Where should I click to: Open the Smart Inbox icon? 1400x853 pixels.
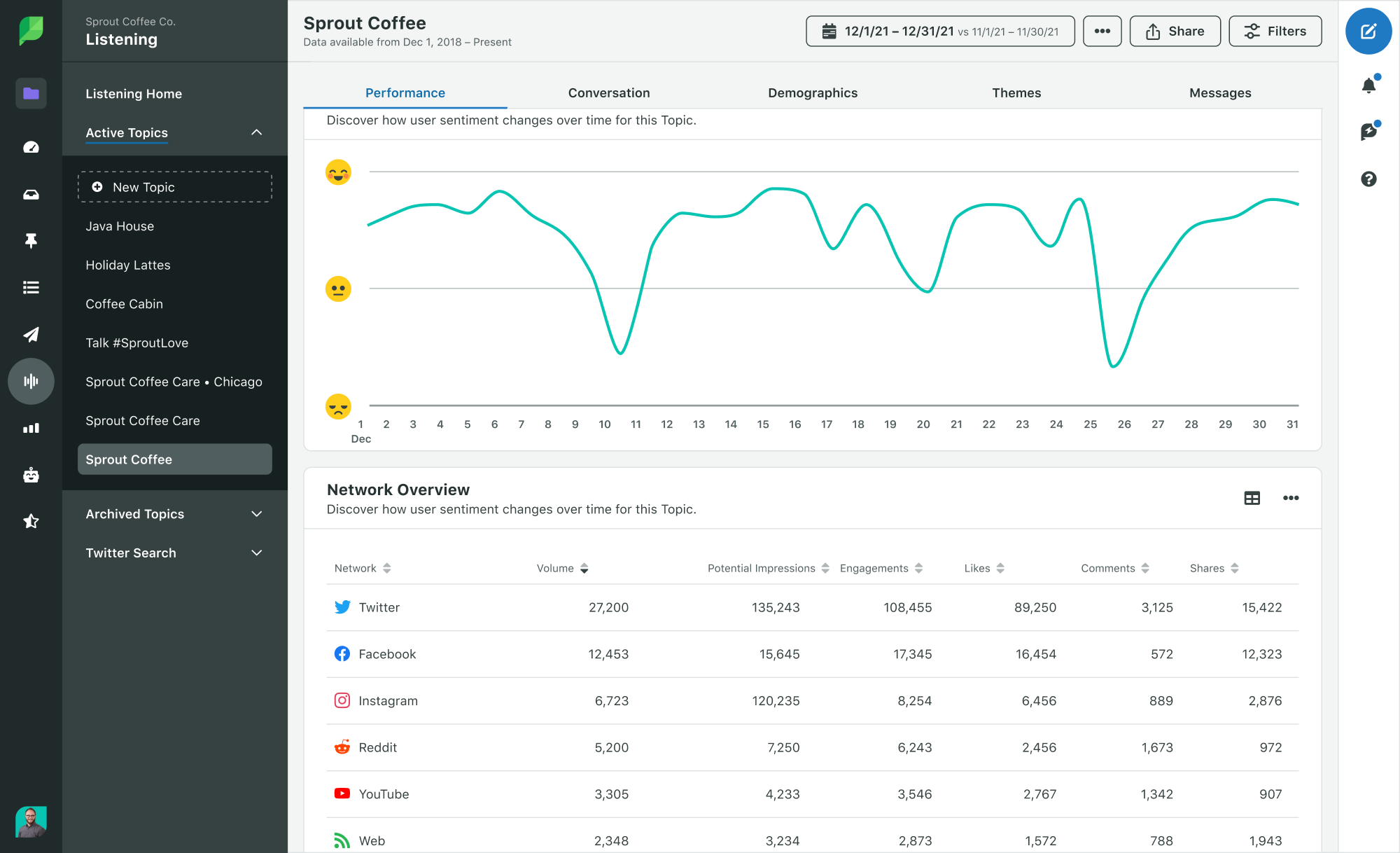pyautogui.click(x=31, y=194)
